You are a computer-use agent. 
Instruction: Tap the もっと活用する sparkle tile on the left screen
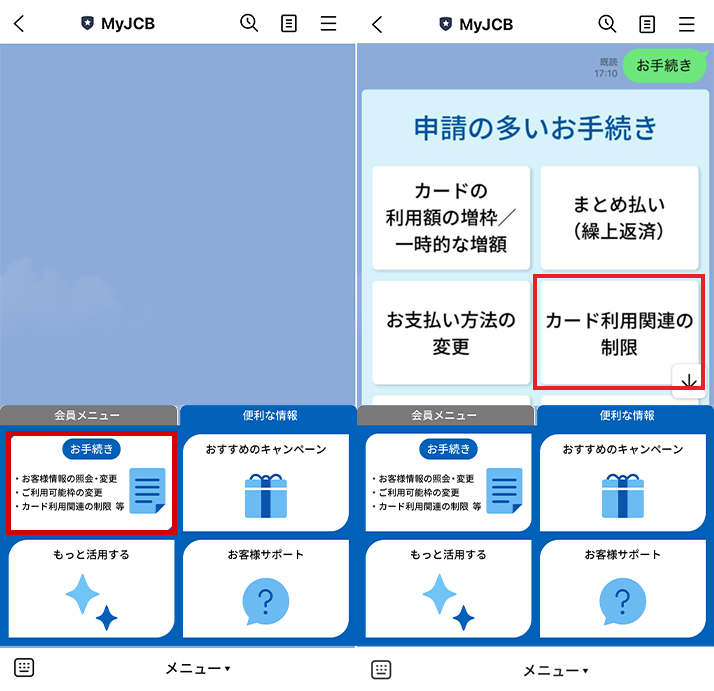click(92, 590)
